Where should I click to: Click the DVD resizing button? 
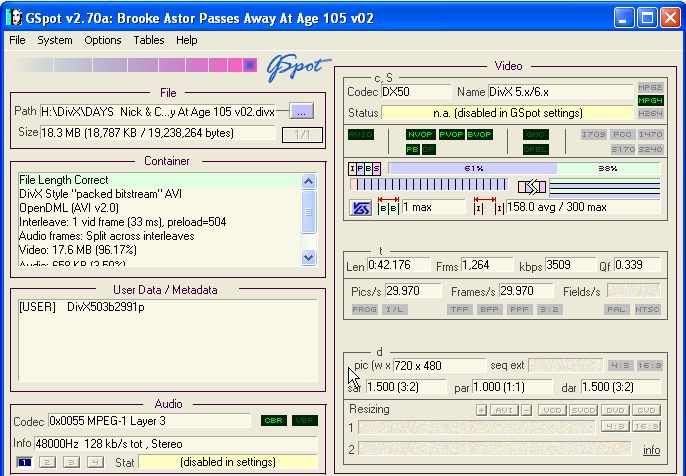tap(615, 410)
